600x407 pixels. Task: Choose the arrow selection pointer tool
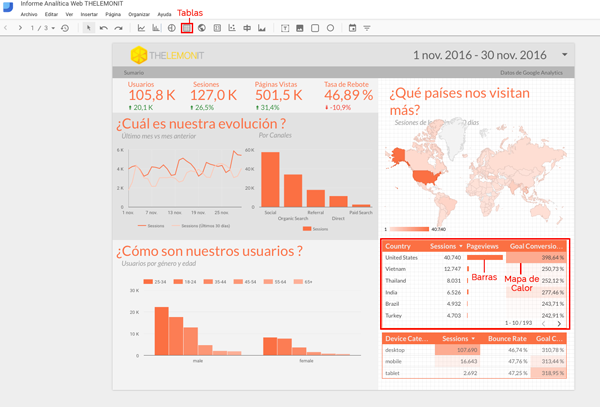pos(88,28)
